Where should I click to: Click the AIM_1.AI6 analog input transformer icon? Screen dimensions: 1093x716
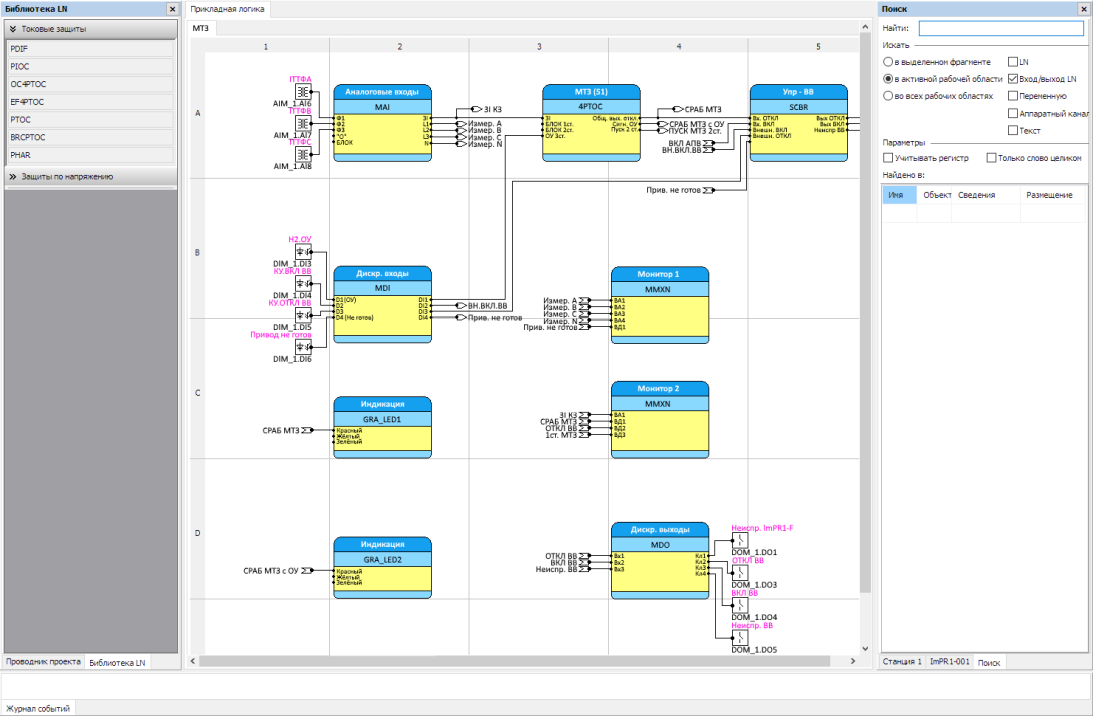[x=302, y=92]
